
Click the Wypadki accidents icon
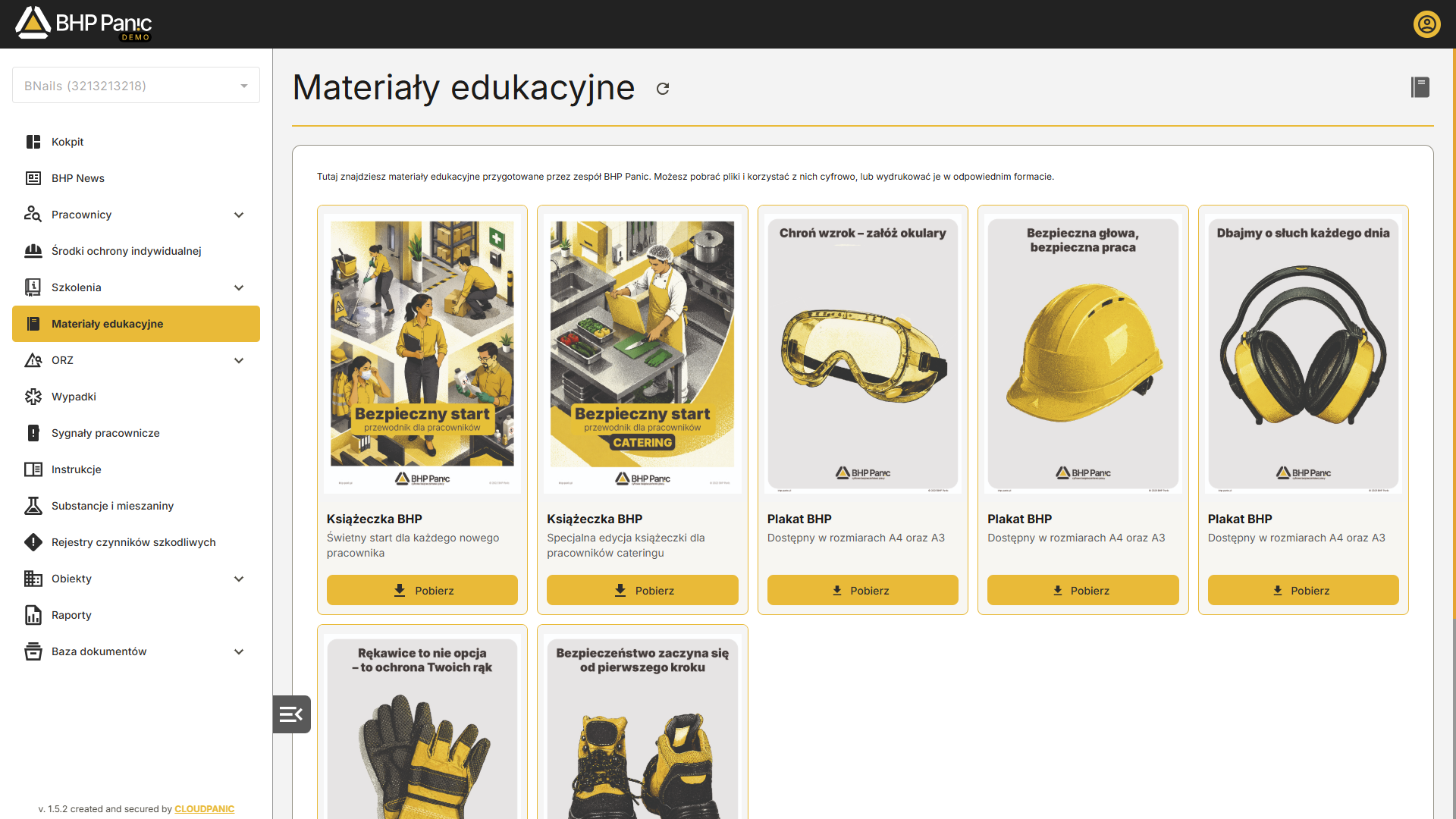(x=33, y=397)
